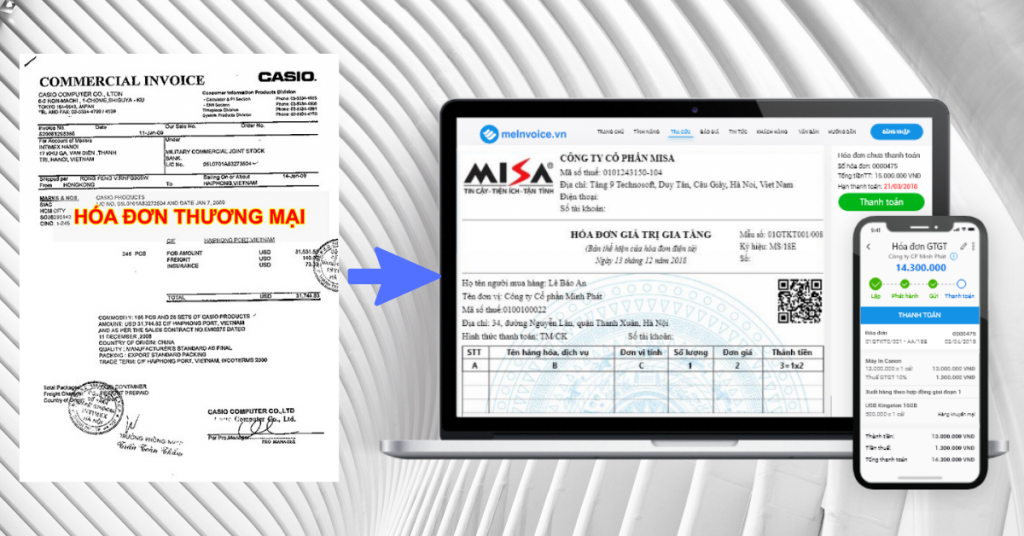Click the CÔNG TY CỔ PHẦN MISA heading
This screenshot has width=1024, height=536.
pyautogui.click(x=616, y=158)
